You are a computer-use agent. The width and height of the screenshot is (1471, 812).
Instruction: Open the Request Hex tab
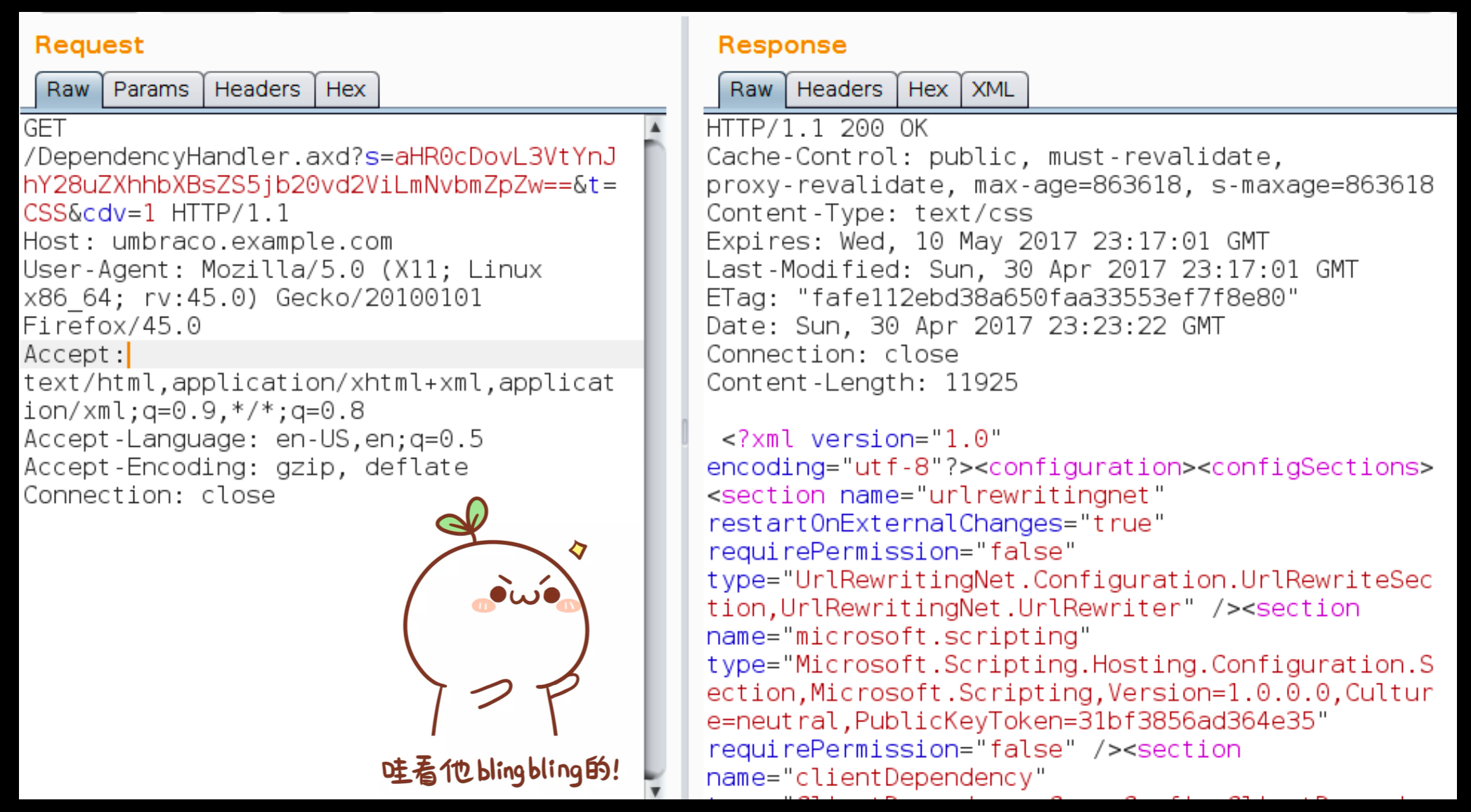pos(346,90)
